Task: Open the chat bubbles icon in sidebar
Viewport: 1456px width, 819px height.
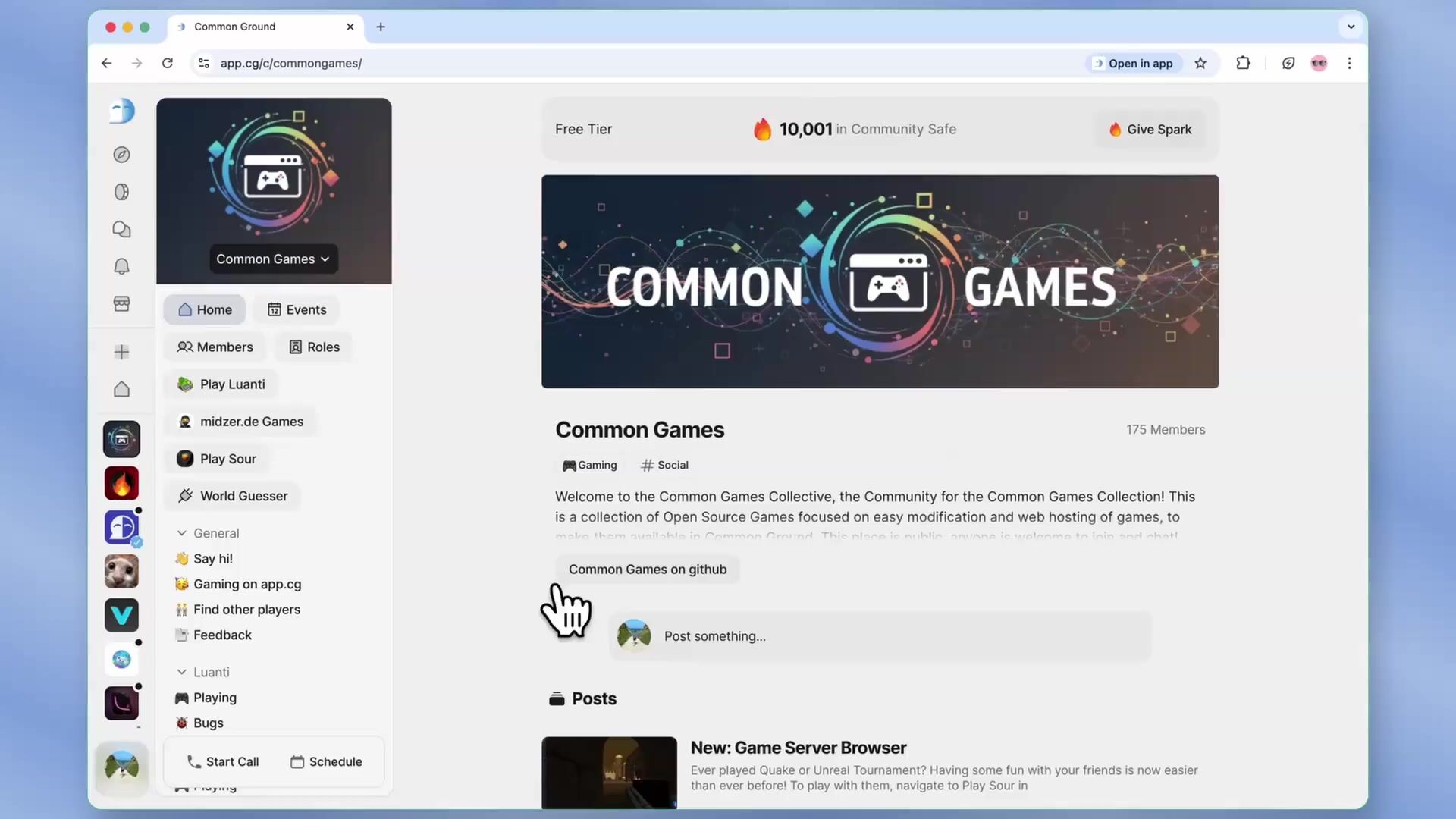Action: [121, 229]
